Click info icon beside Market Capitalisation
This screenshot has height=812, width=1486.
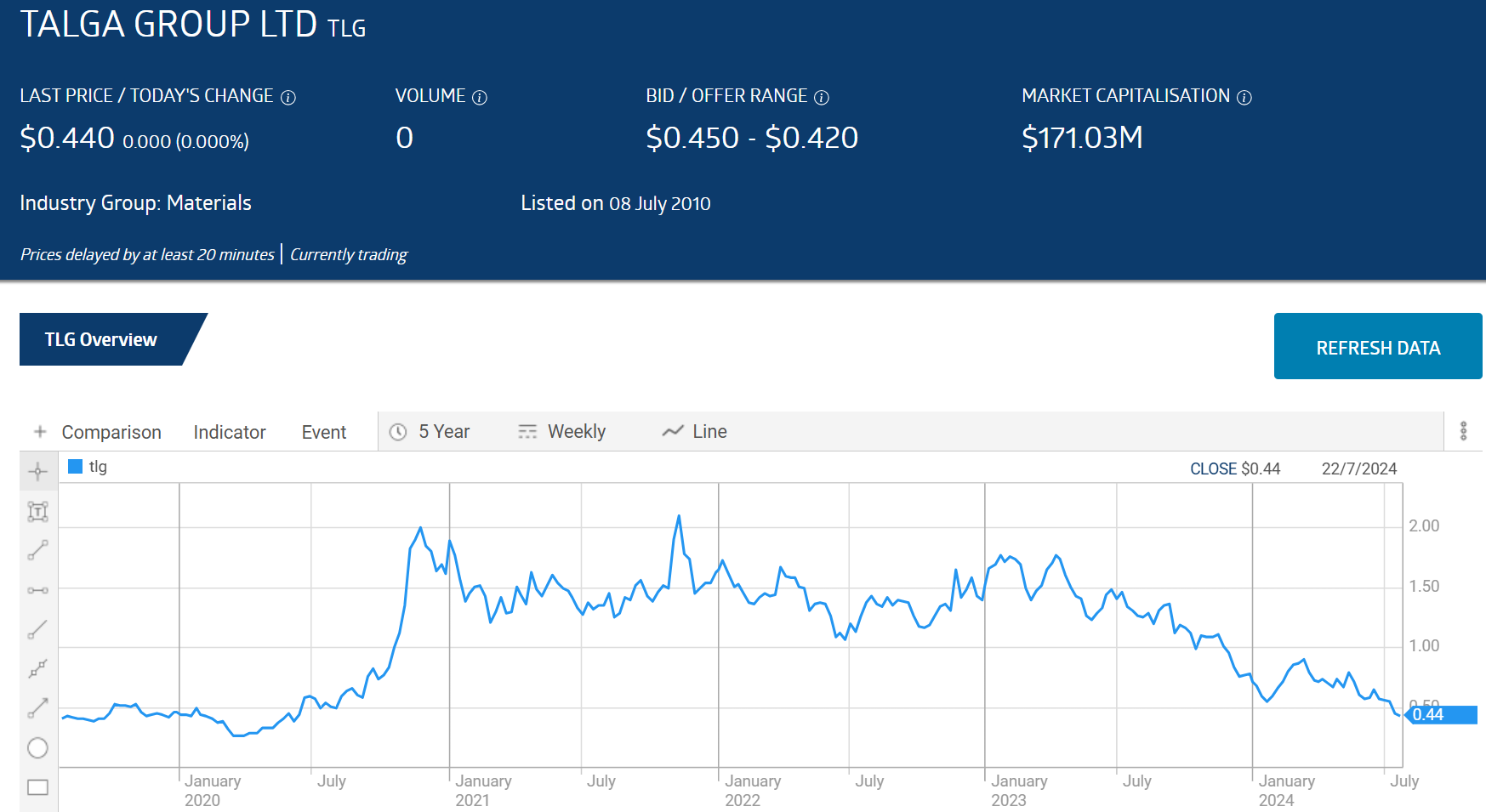point(1244,98)
